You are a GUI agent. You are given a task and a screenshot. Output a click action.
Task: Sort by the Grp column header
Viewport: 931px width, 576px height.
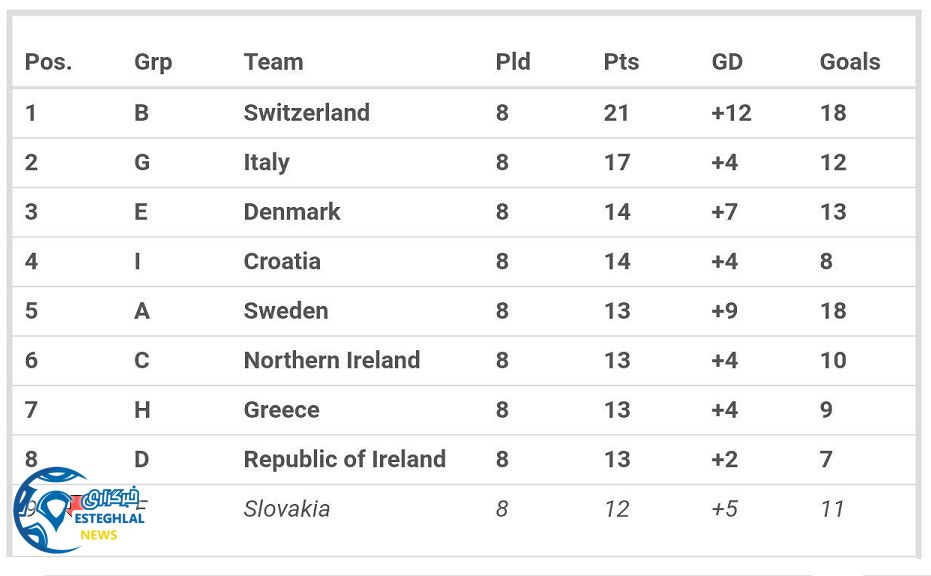tap(153, 62)
